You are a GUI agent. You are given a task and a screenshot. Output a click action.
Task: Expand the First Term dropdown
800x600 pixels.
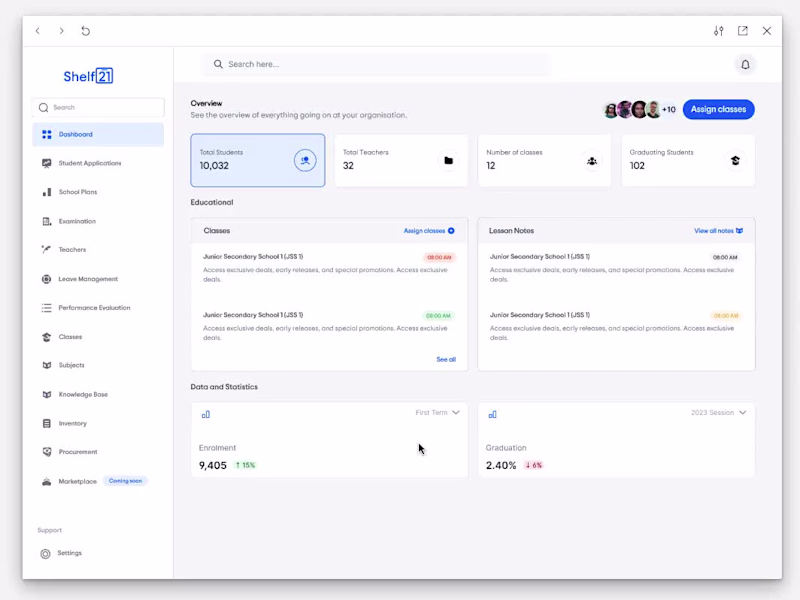click(x=438, y=412)
